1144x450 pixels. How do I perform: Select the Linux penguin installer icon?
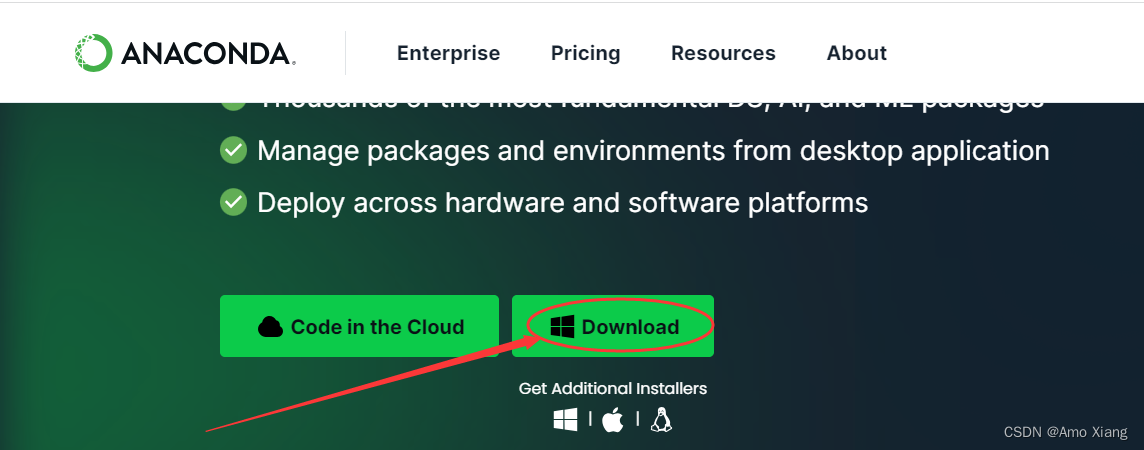[661, 419]
